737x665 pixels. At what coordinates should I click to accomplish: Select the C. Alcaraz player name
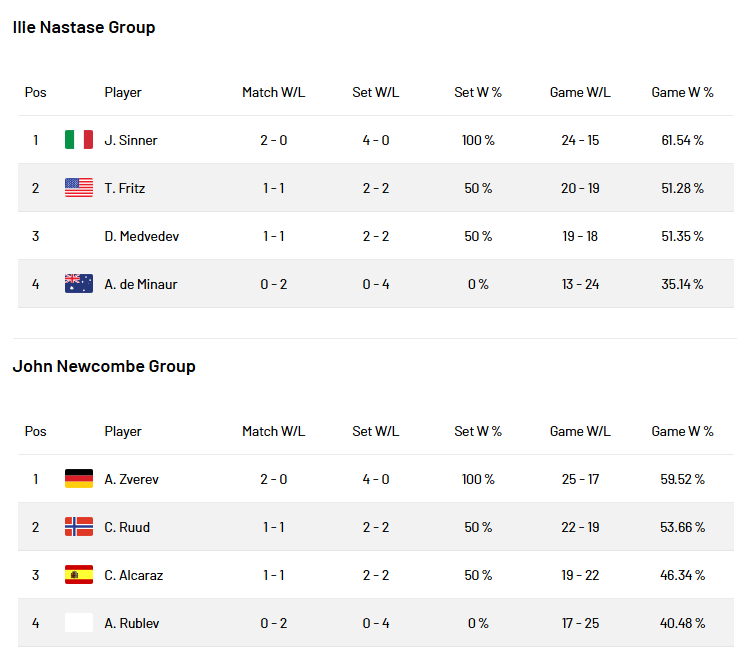tap(133, 575)
